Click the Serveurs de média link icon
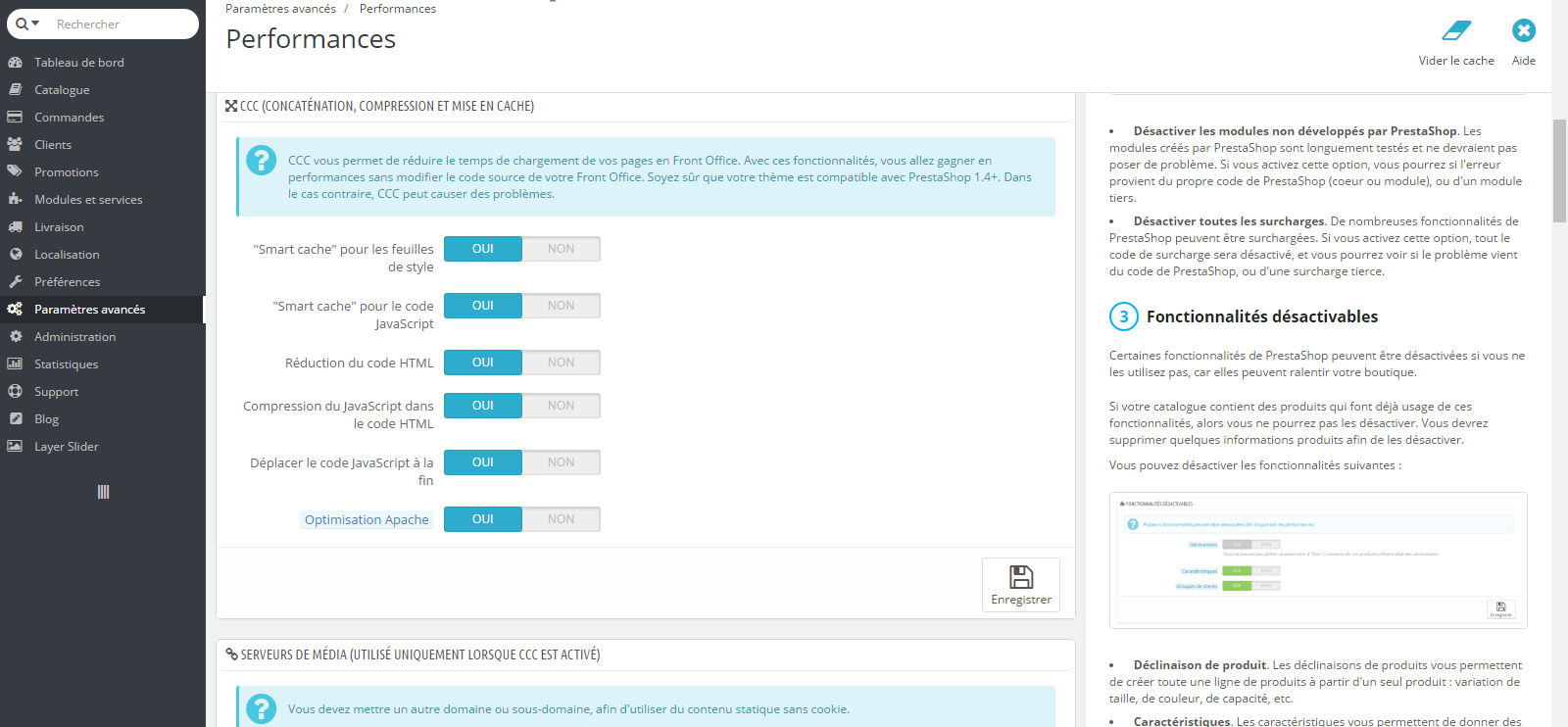Viewport: 1568px width, 727px height. (x=231, y=654)
